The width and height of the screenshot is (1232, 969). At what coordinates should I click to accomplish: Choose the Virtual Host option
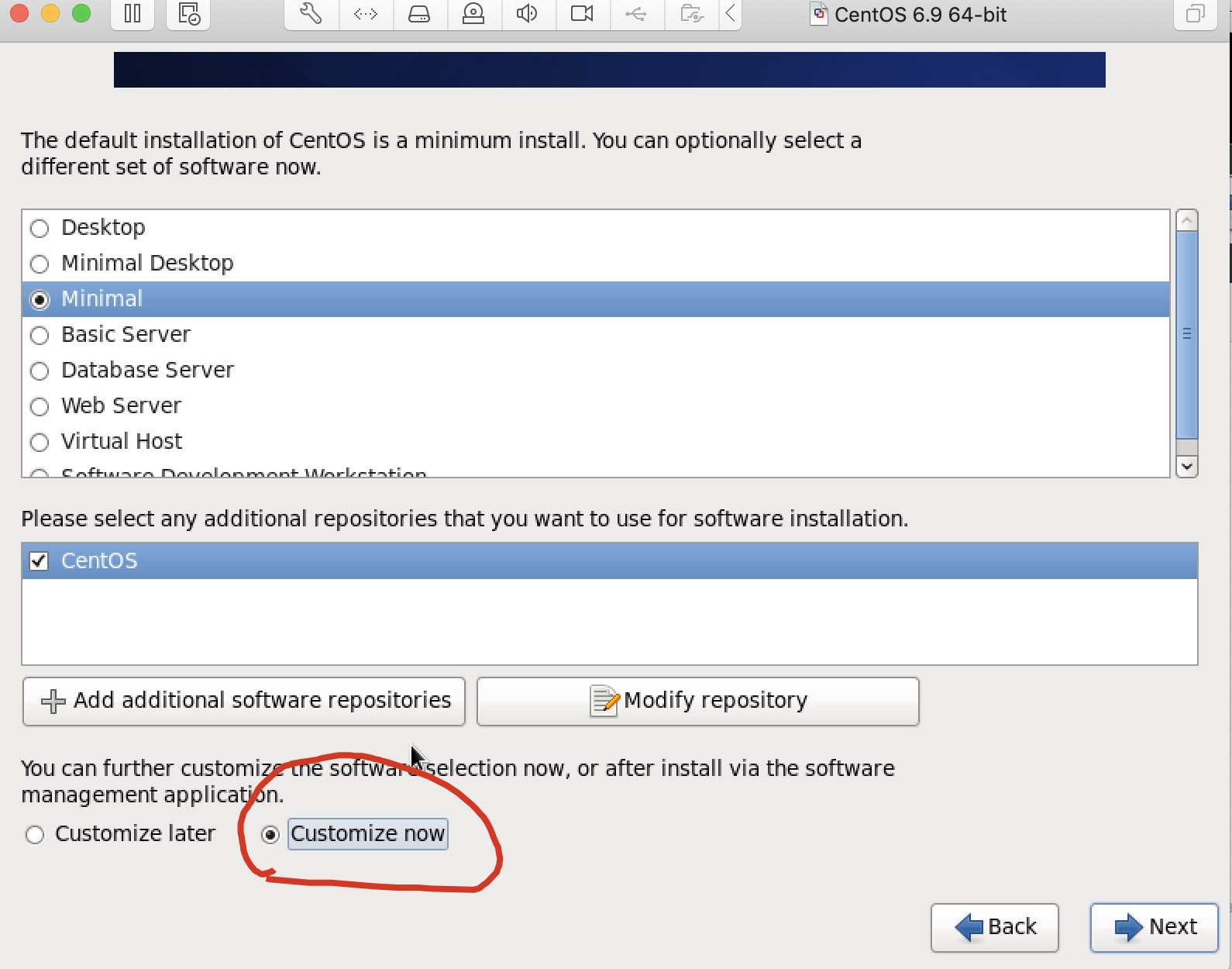pyautogui.click(x=40, y=442)
